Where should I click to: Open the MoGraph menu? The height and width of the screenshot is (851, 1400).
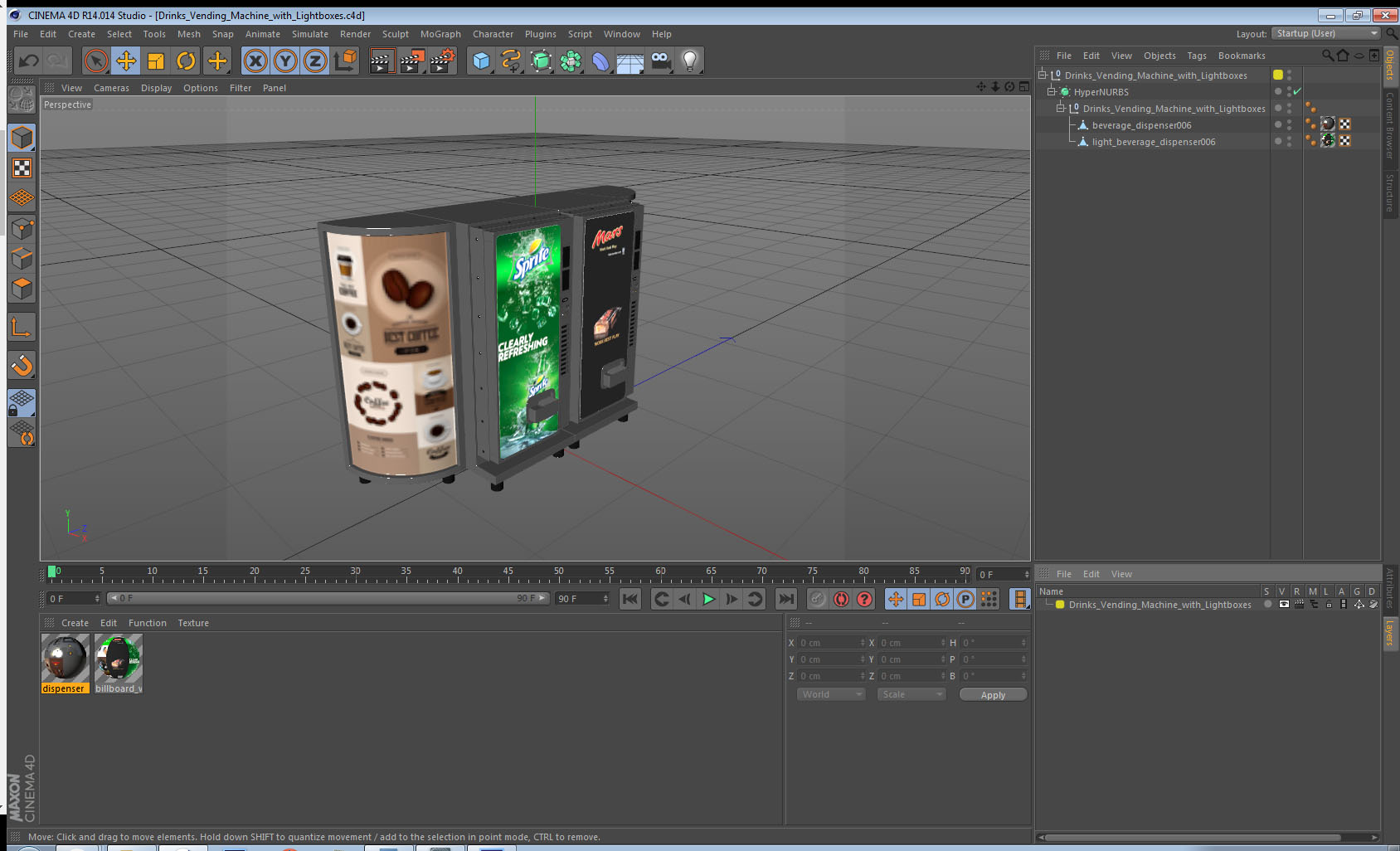click(440, 34)
